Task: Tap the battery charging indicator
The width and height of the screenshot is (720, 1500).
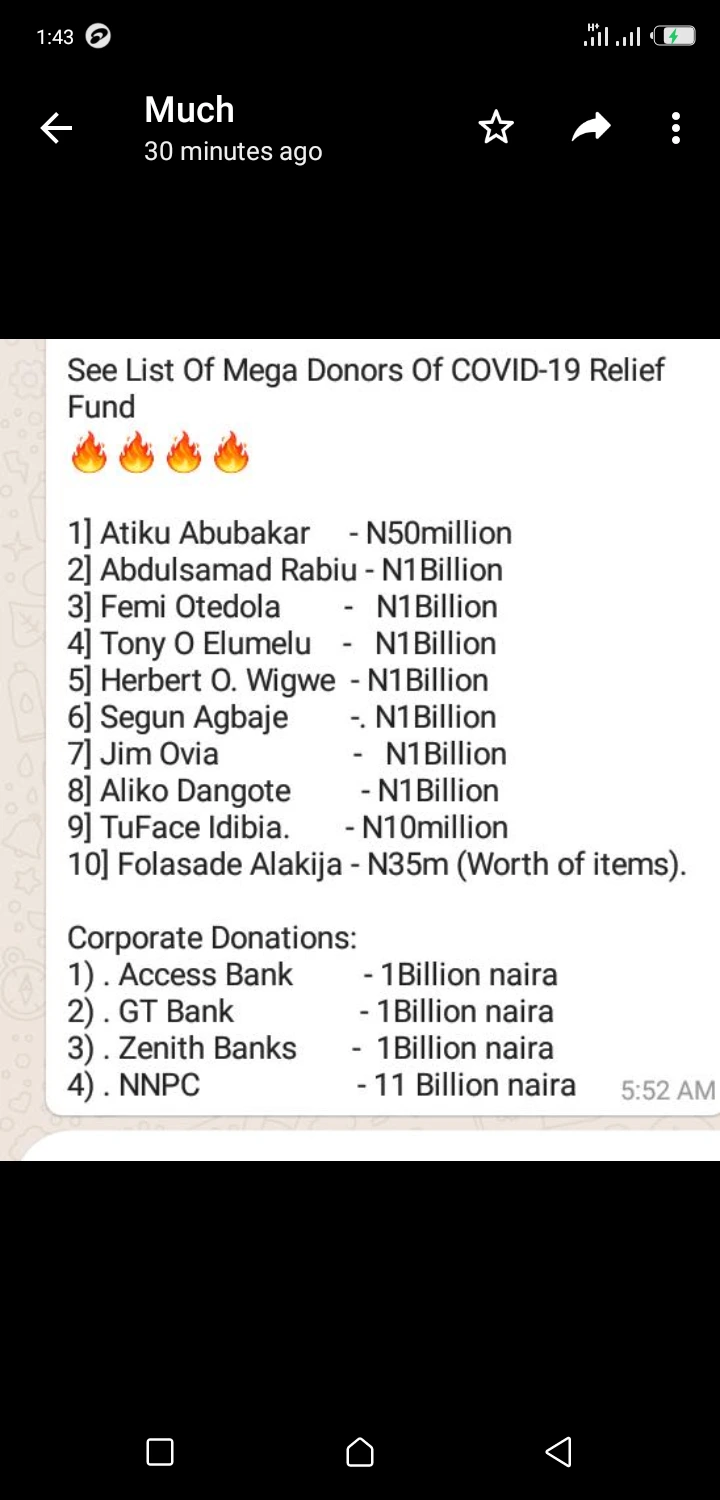Action: [674, 37]
